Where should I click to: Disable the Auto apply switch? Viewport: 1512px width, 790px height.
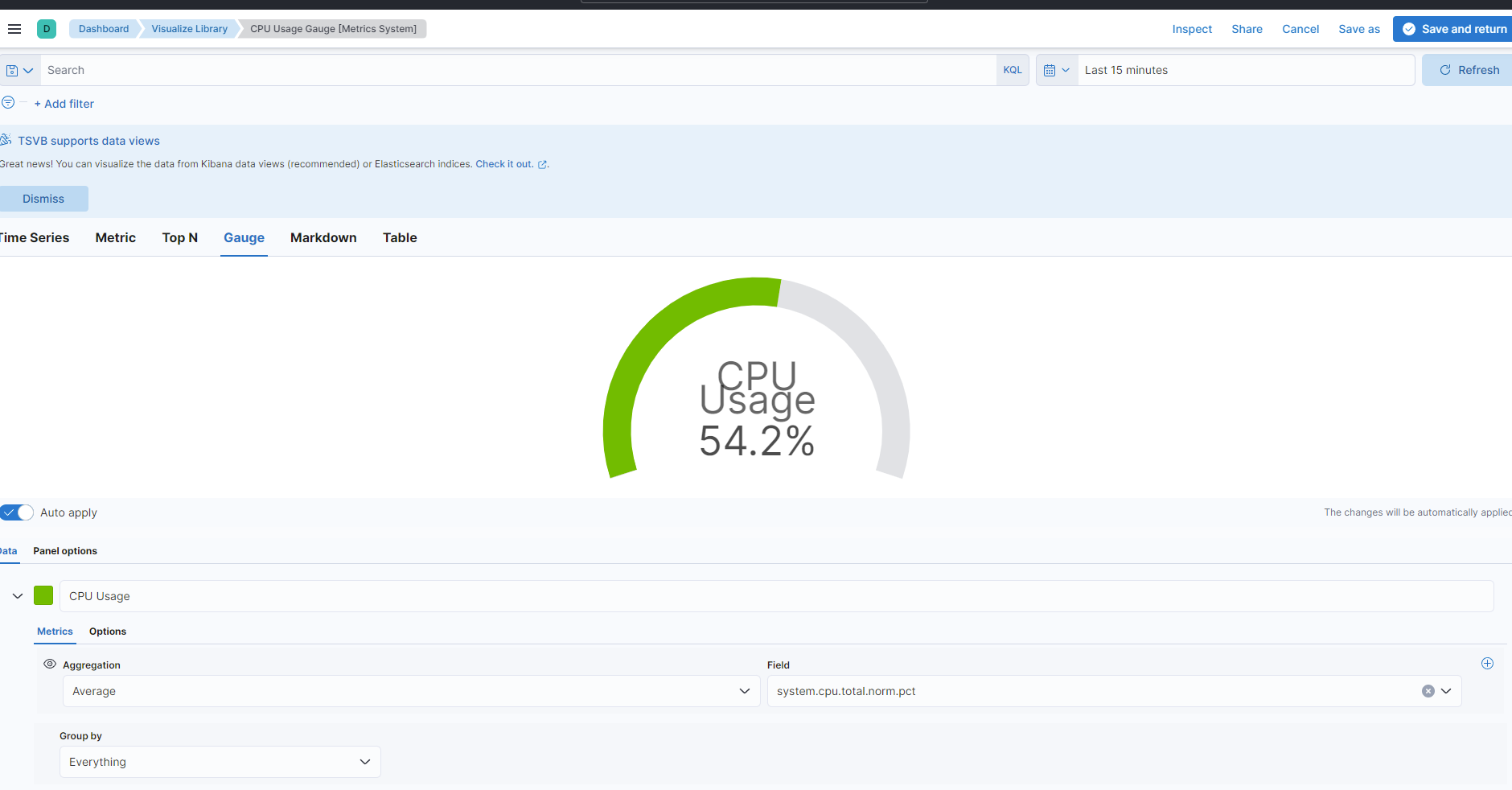point(17,512)
